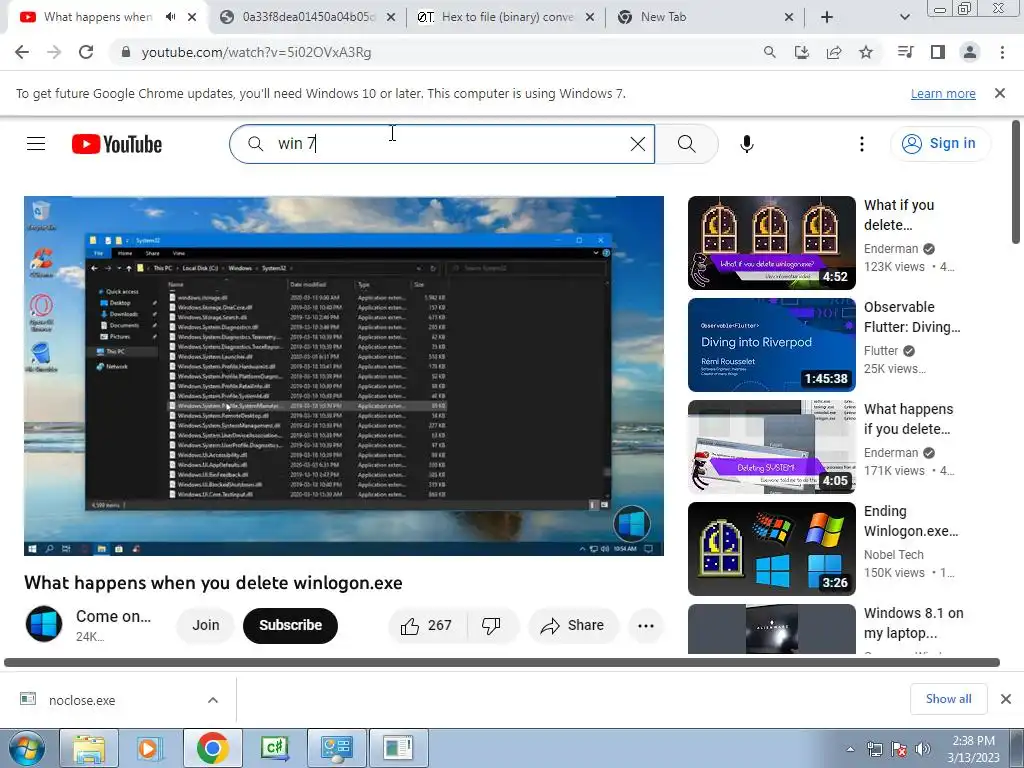The width and height of the screenshot is (1024, 768).
Task: Open the YouTube hamburger guide menu
Action: (36, 144)
